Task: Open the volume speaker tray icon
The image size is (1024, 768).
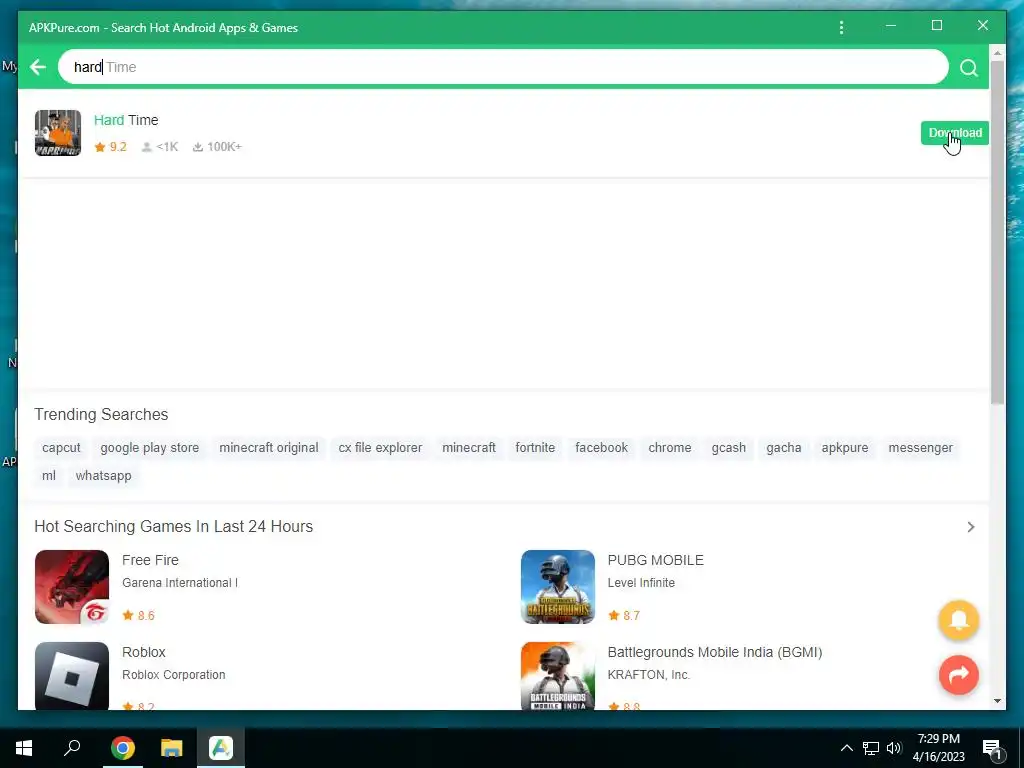Action: (894, 748)
